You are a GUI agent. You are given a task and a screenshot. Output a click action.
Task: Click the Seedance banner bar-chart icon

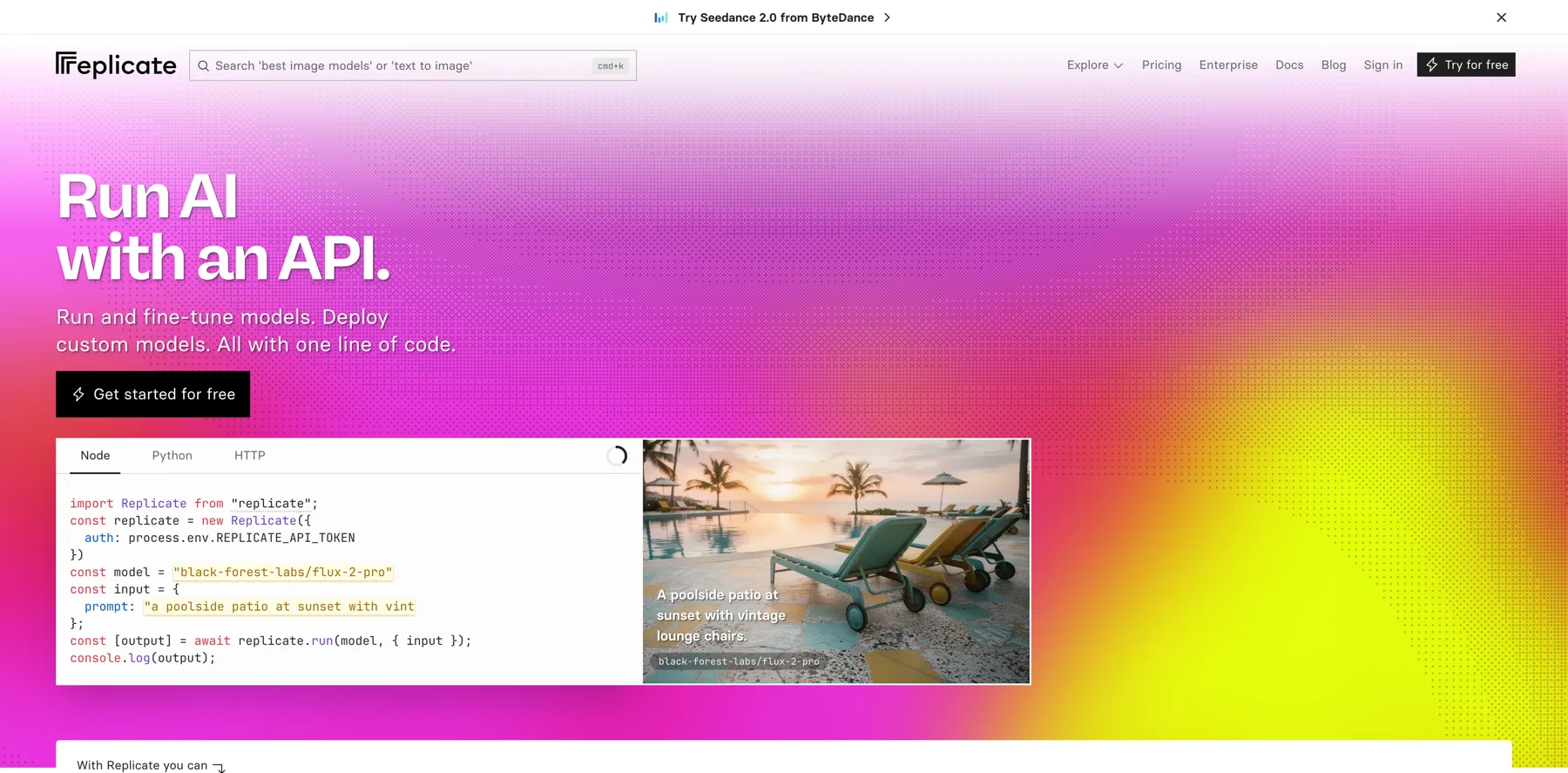[661, 17]
